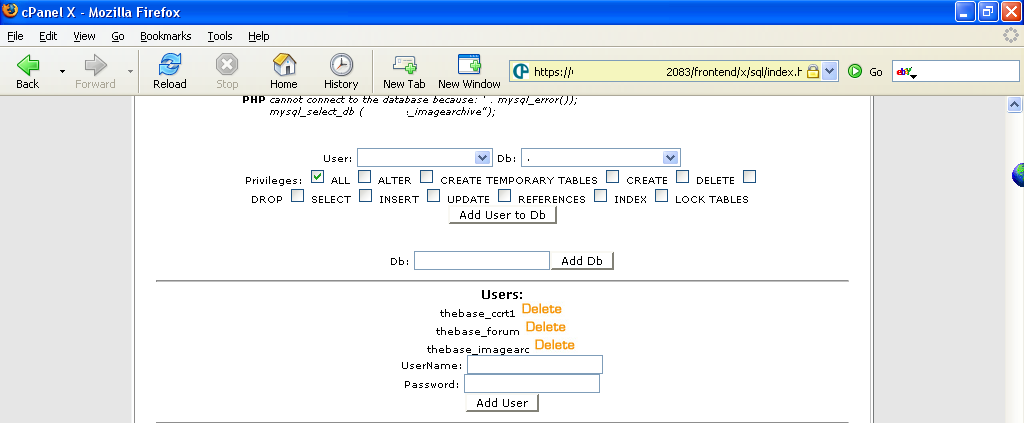Viewport: 1024px width, 423px height.
Task: Click the Firefox logo in title bar
Action: tap(9, 11)
